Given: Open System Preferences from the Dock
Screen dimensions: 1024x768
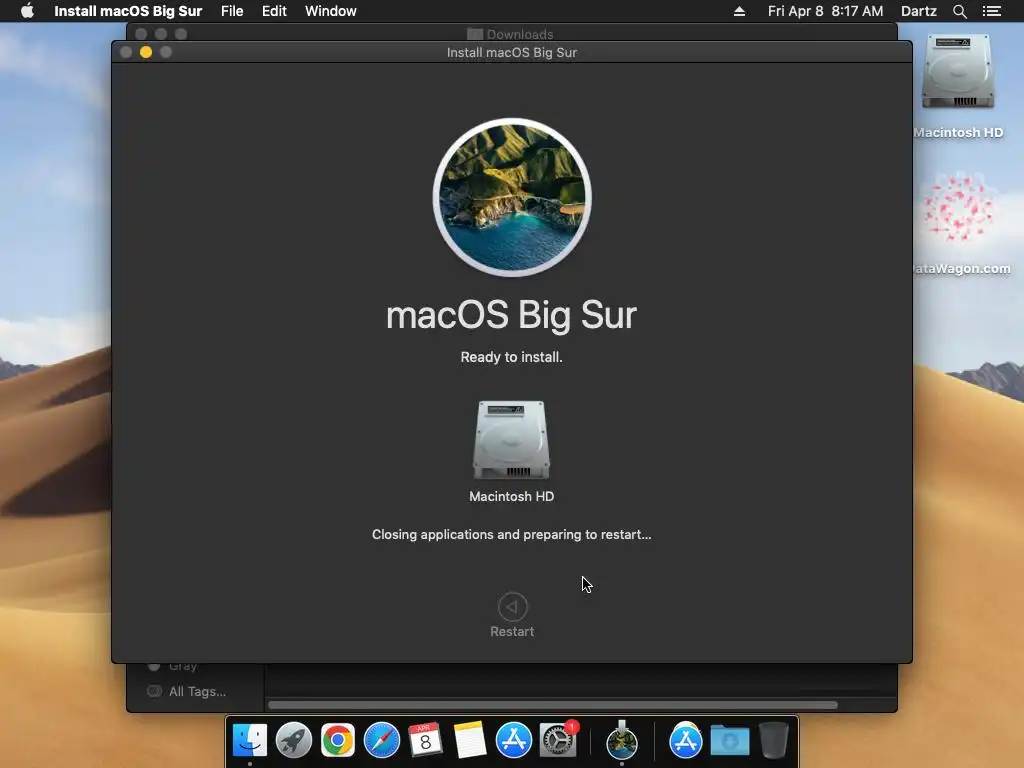Looking at the screenshot, I should [558, 740].
